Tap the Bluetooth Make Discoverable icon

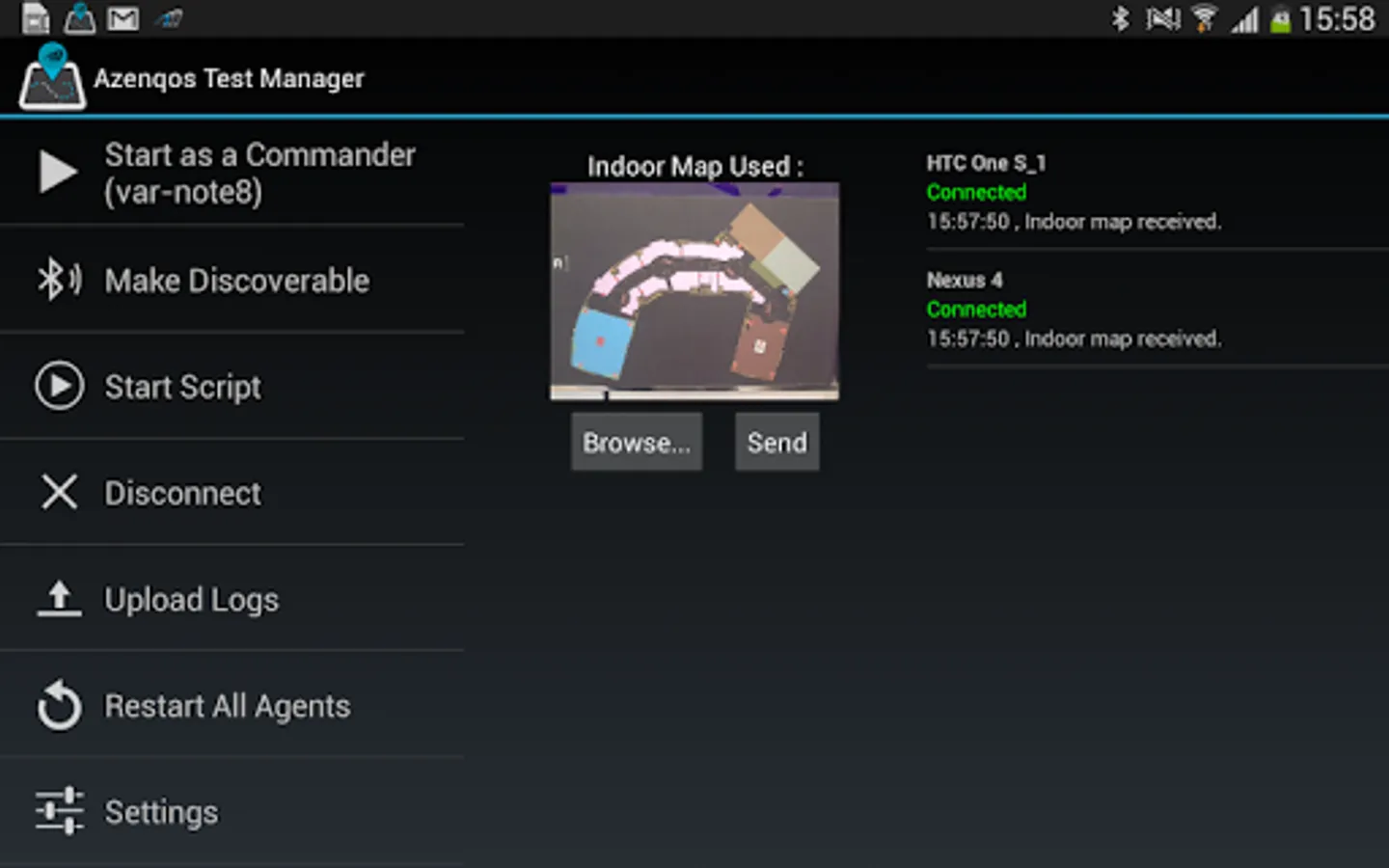[x=59, y=280]
